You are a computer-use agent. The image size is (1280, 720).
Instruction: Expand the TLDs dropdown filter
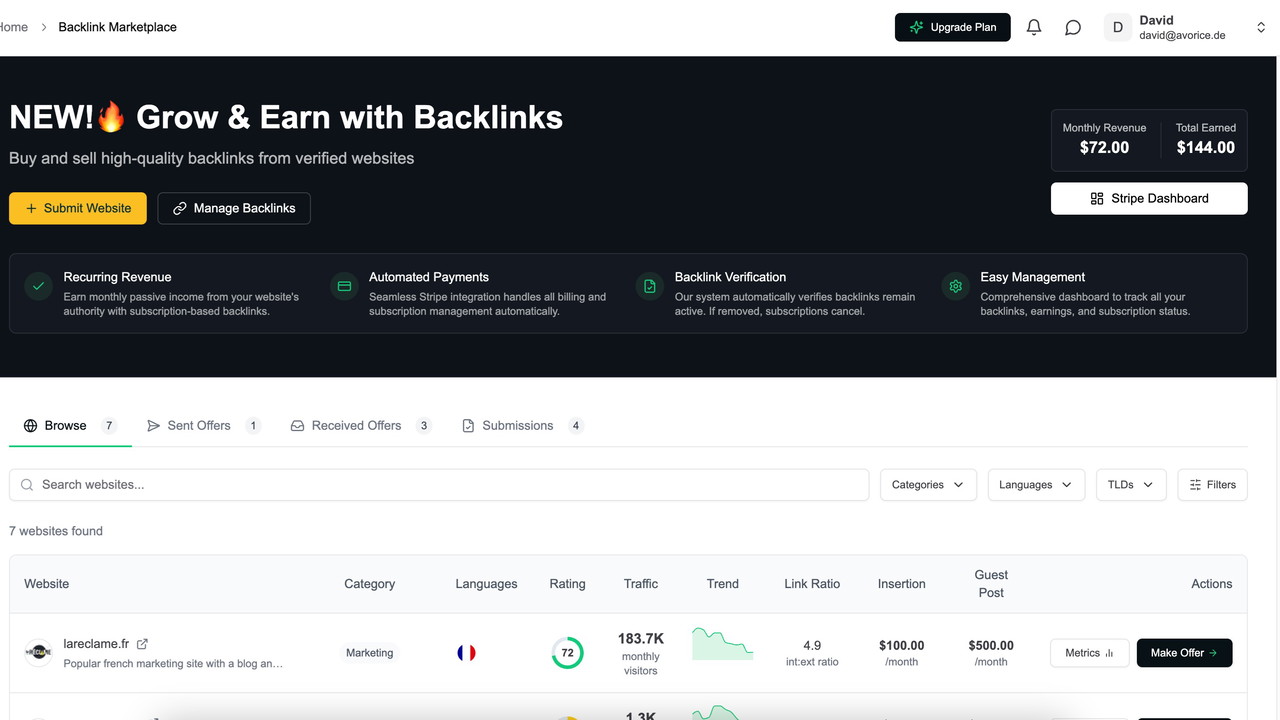tap(1130, 485)
